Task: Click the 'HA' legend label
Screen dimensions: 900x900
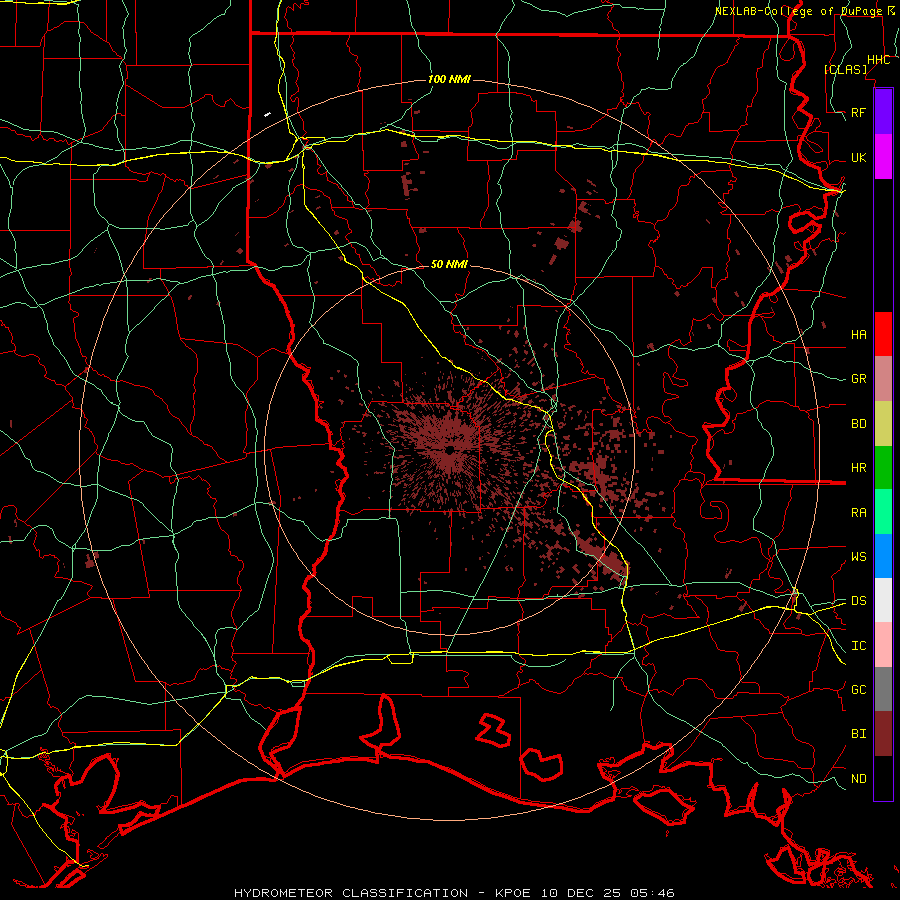Action: pyautogui.click(x=858, y=334)
